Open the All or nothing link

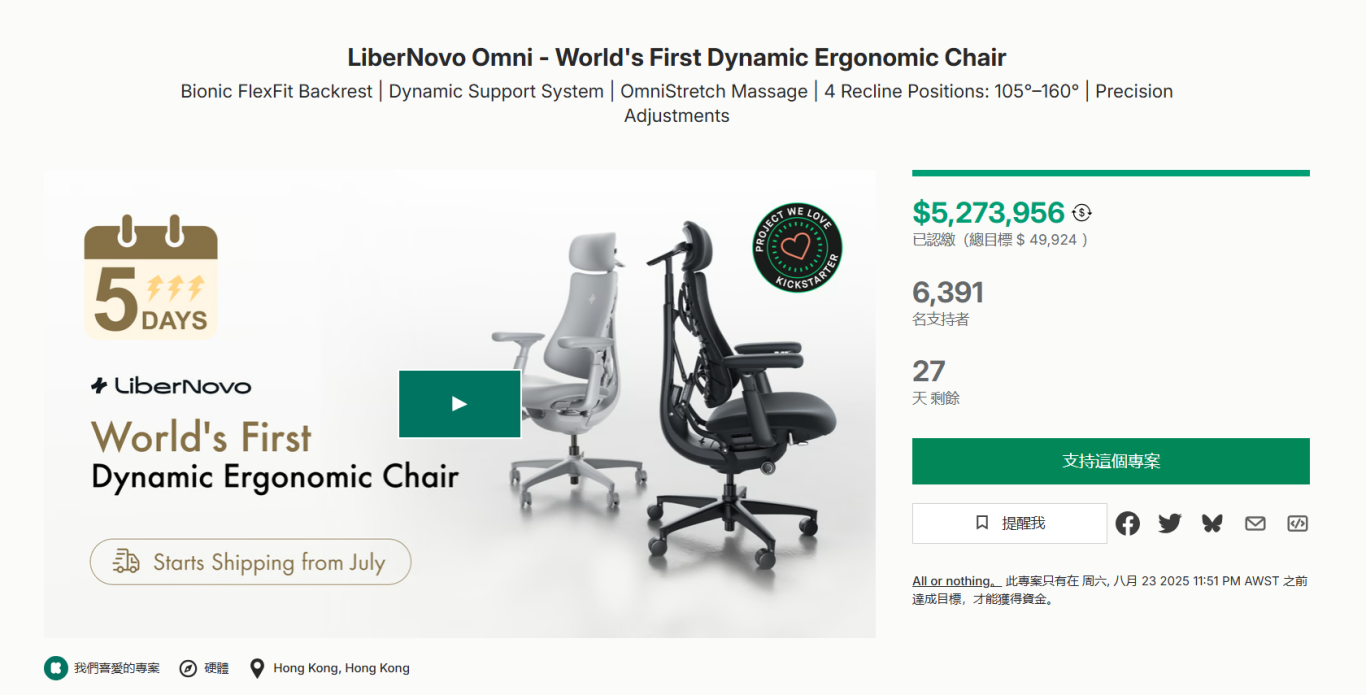[x=955, y=581]
